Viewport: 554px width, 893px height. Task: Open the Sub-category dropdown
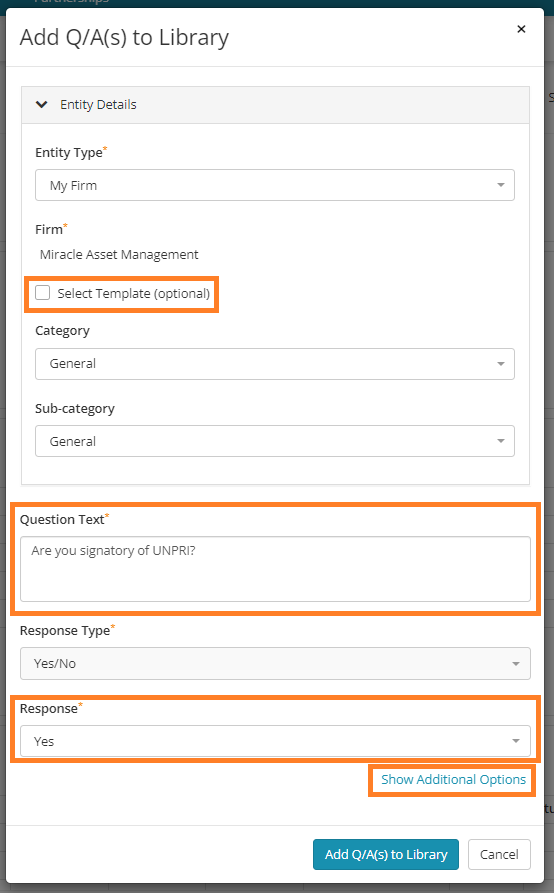click(x=275, y=441)
